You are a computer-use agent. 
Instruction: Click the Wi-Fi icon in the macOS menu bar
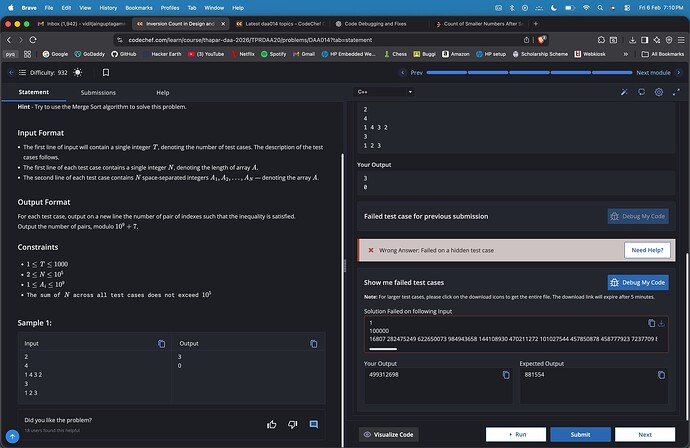[x=586, y=7]
